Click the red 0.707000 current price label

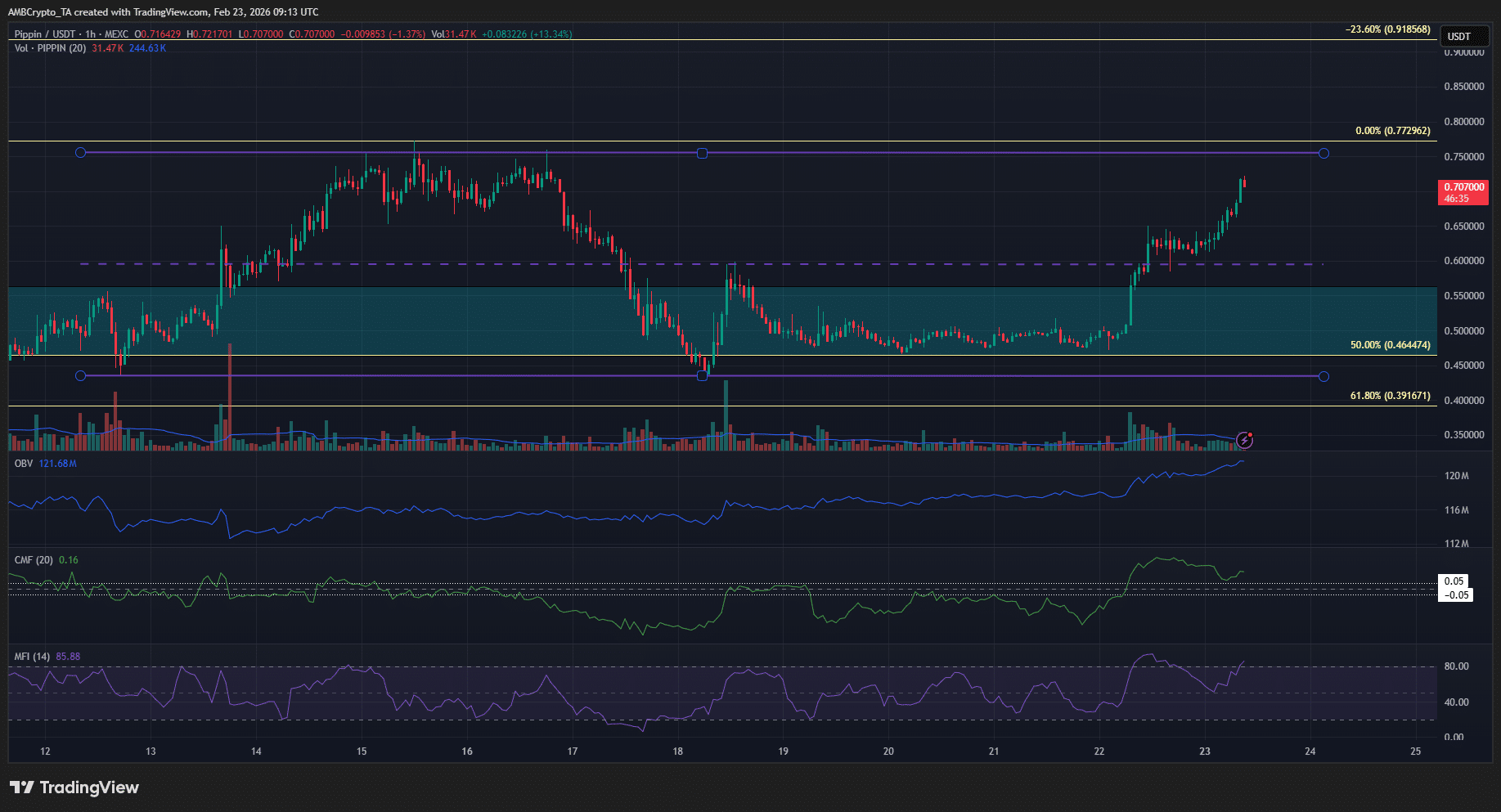[x=1463, y=187]
